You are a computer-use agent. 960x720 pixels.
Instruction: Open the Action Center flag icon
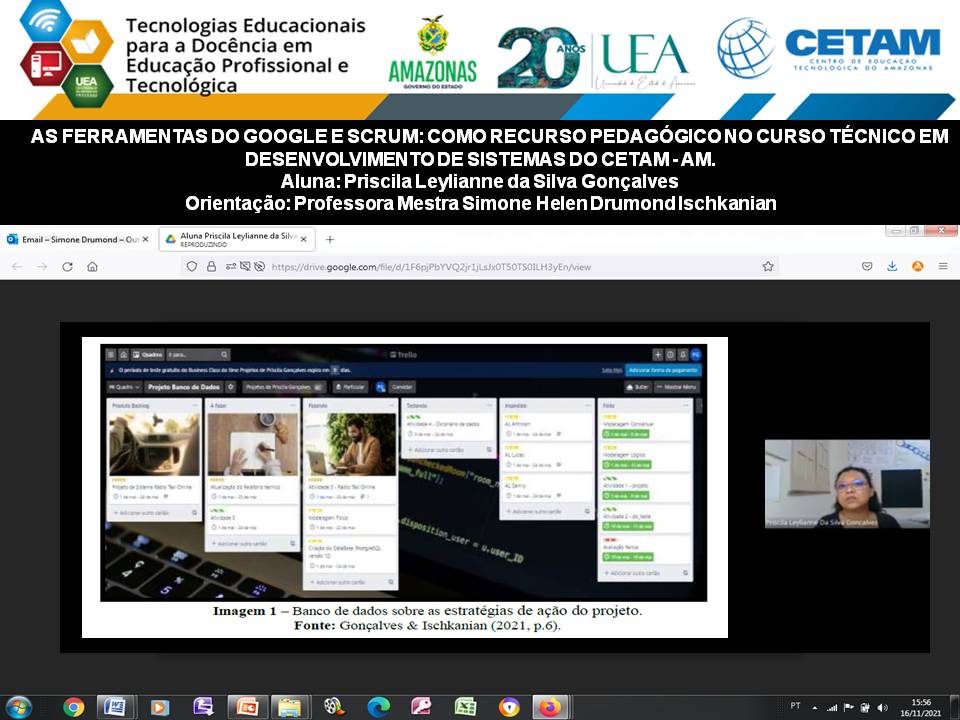[849, 708]
